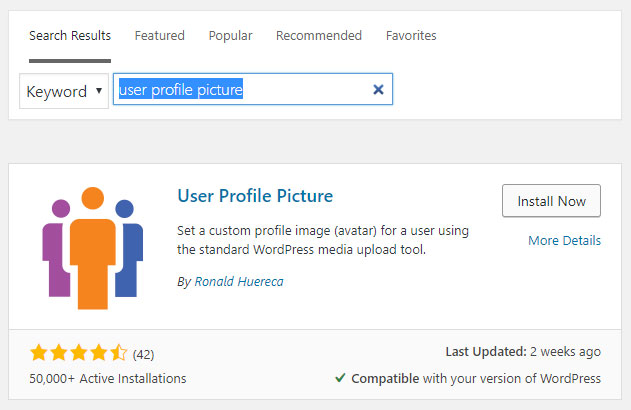Open the User Profile Picture plugin icon
This screenshot has width=631, height=410.
click(x=93, y=248)
